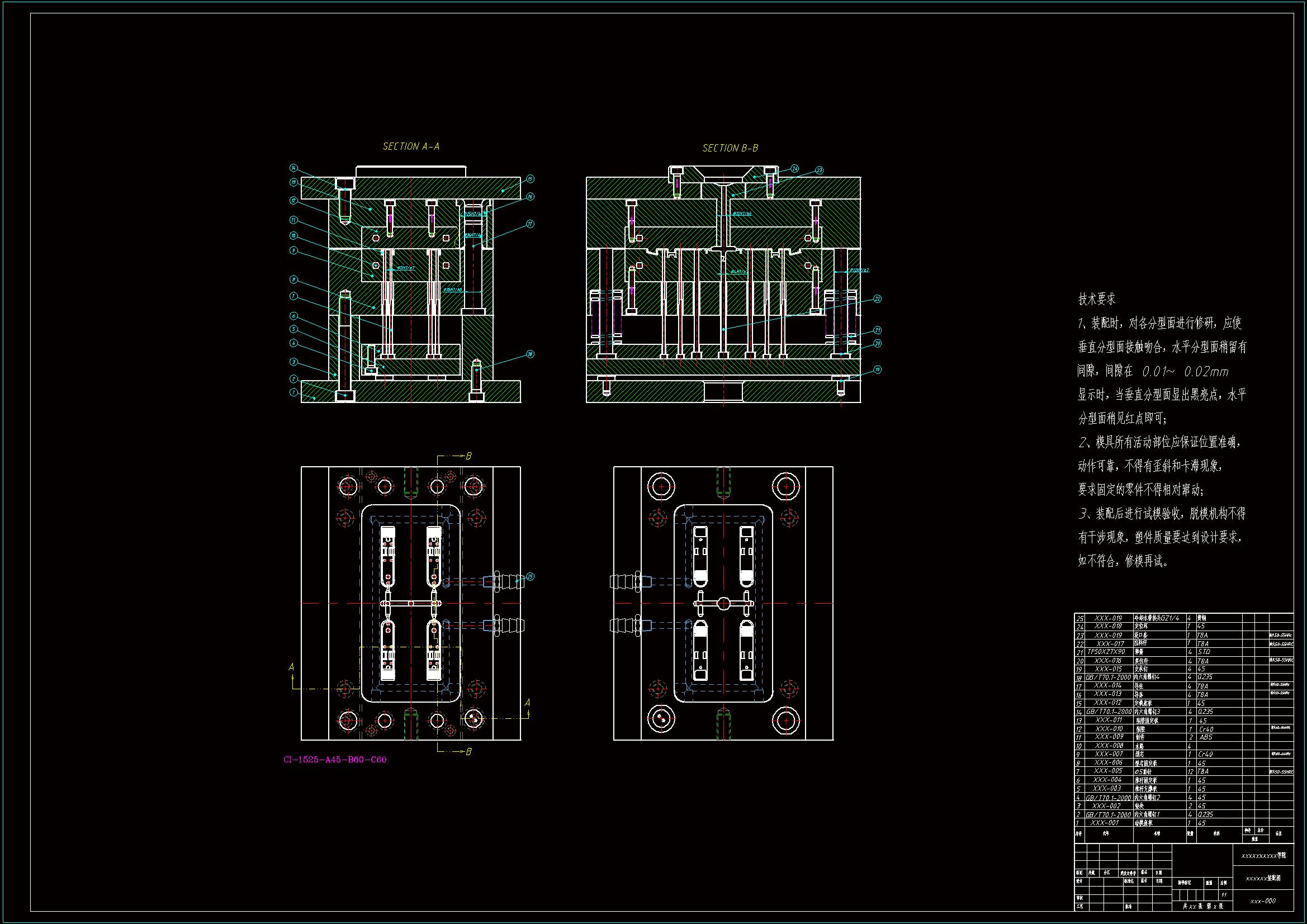Select the SECTION B-B title text
The image size is (1307, 924).
(x=730, y=148)
